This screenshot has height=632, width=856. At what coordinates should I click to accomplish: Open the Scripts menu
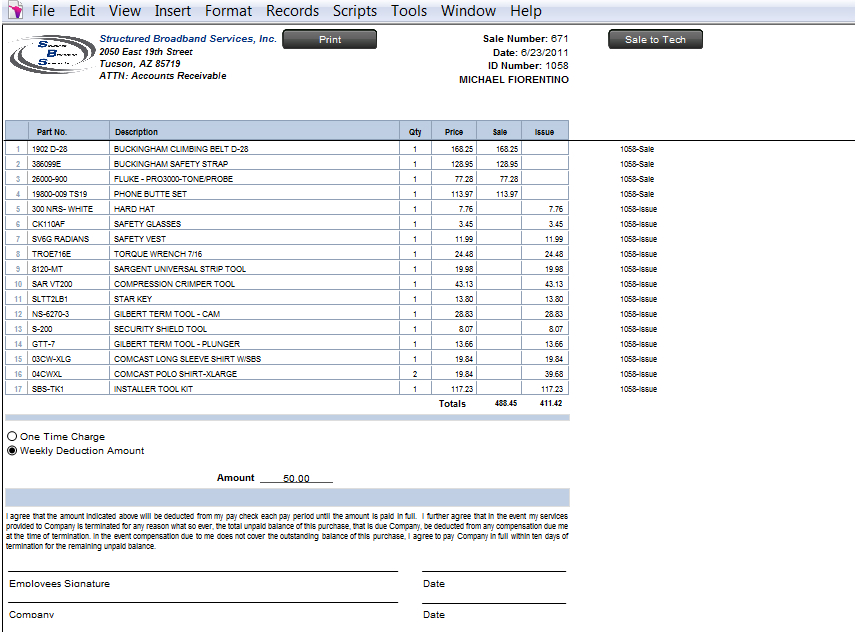(354, 11)
